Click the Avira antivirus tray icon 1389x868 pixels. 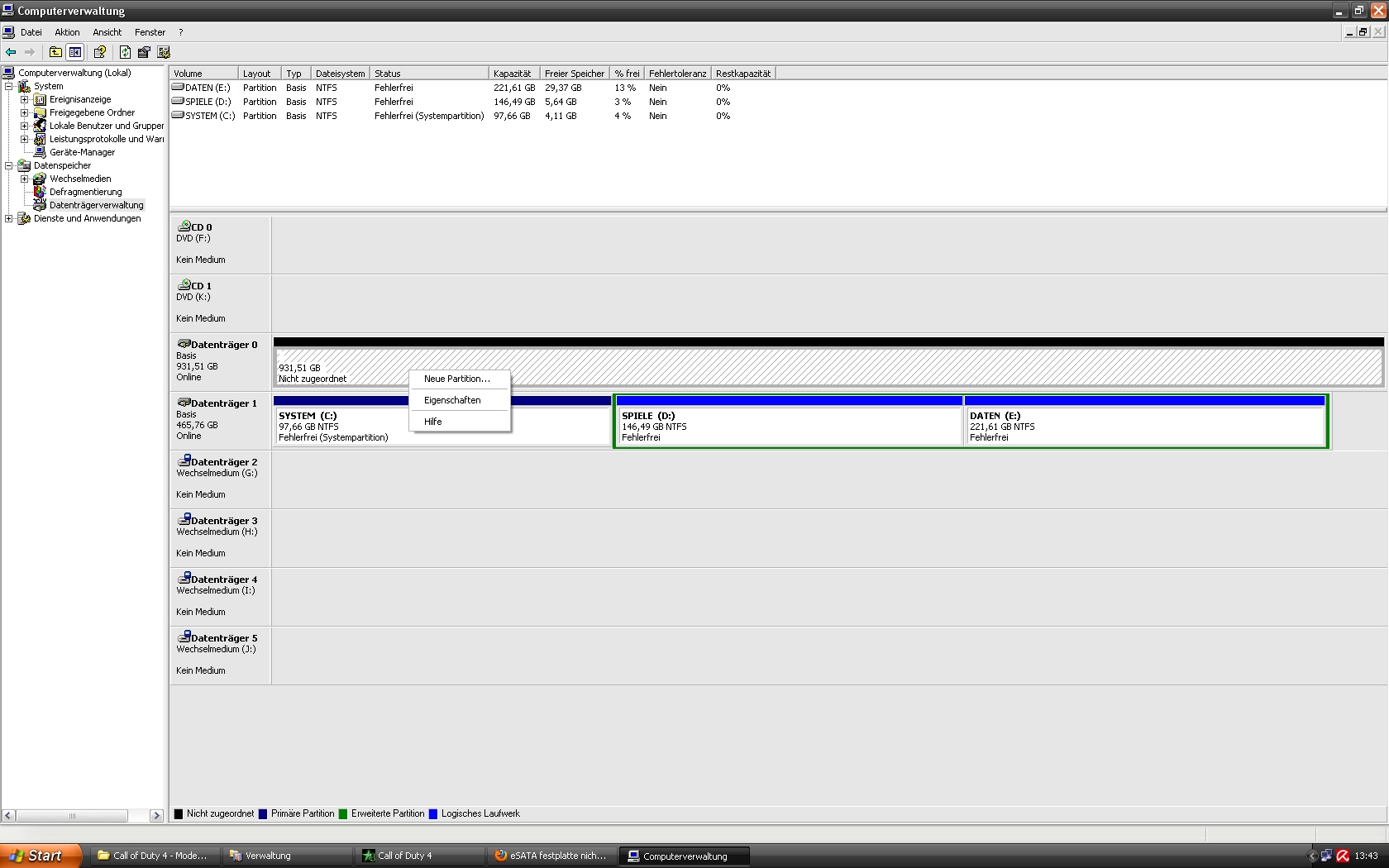point(1344,856)
